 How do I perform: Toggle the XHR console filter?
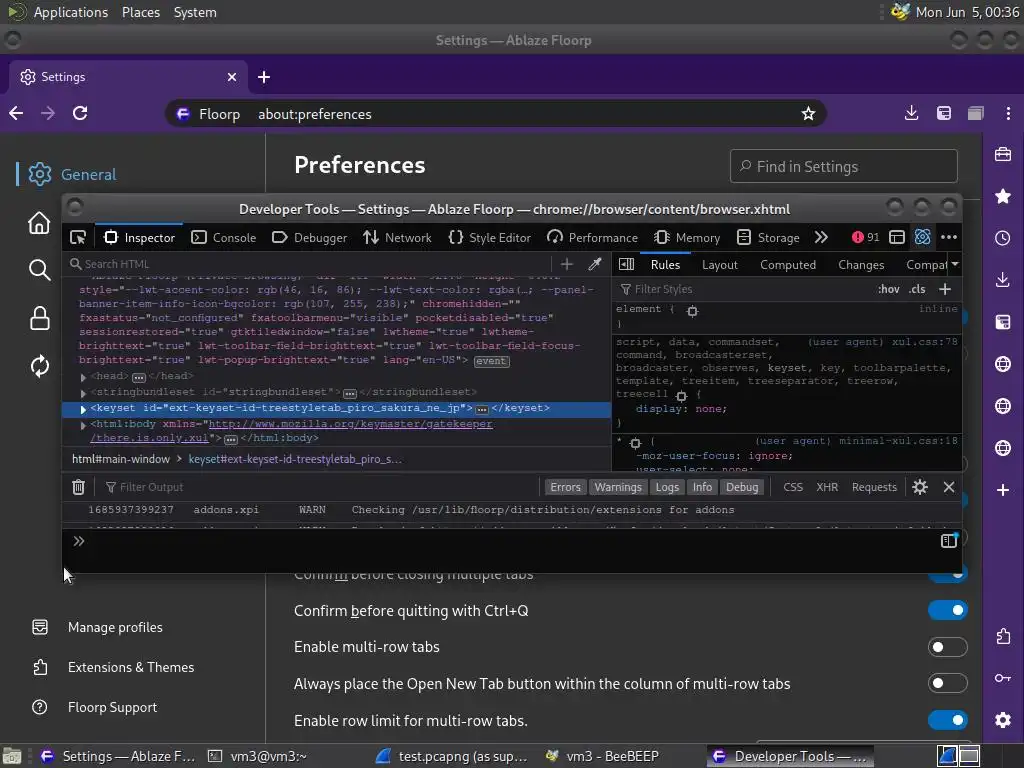(x=827, y=487)
